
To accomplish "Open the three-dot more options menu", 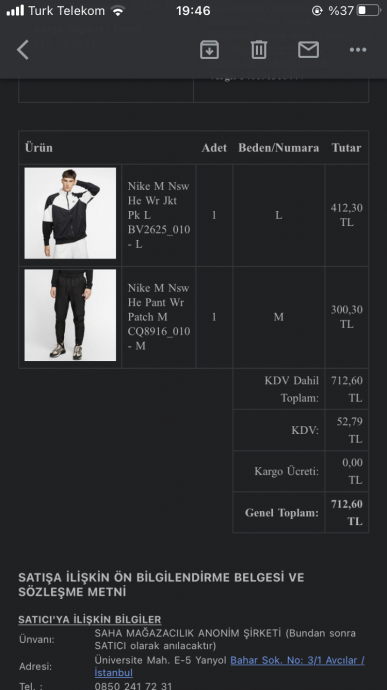I will point(358,50).
